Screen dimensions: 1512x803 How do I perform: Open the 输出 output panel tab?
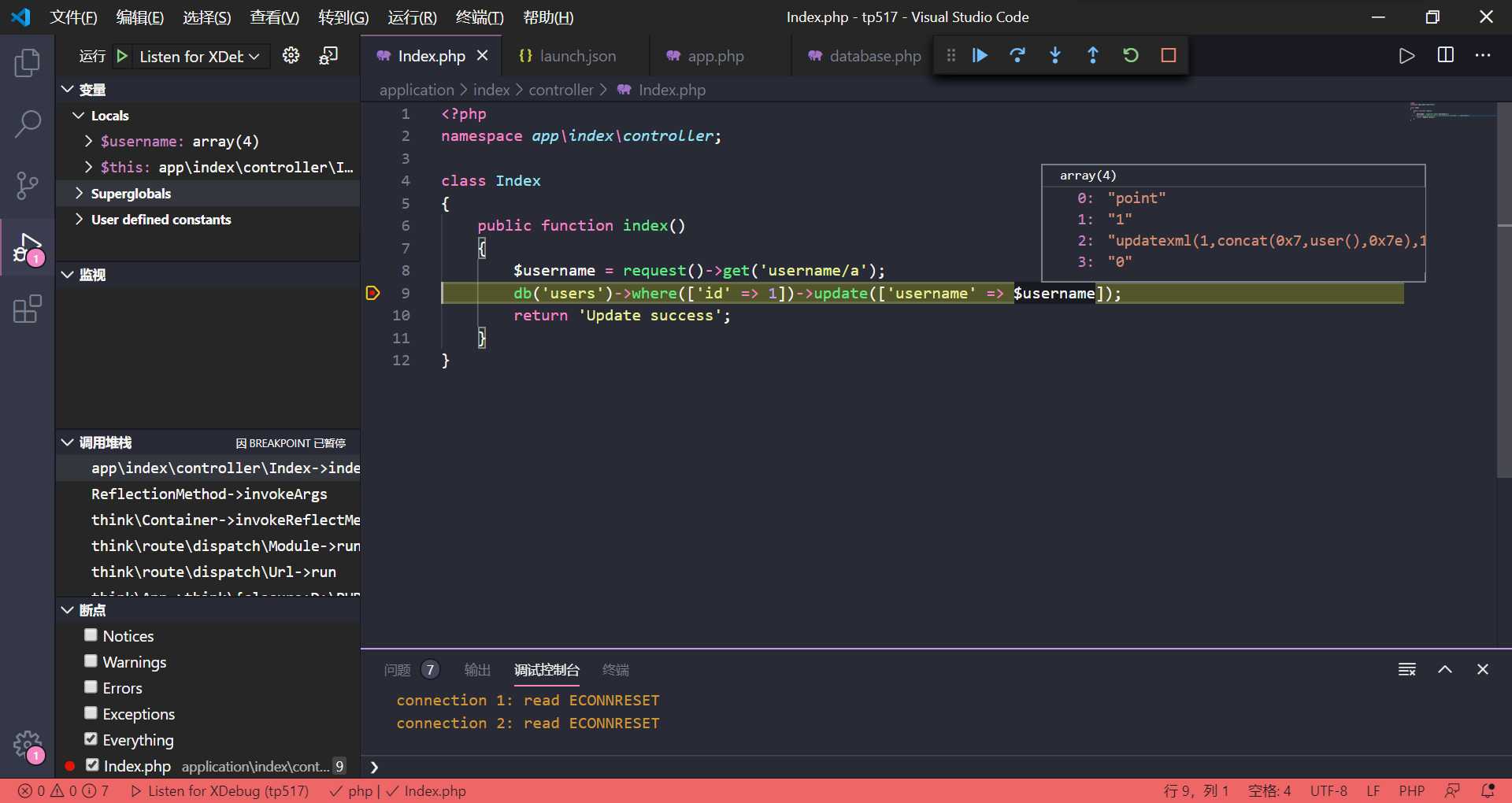(x=477, y=670)
